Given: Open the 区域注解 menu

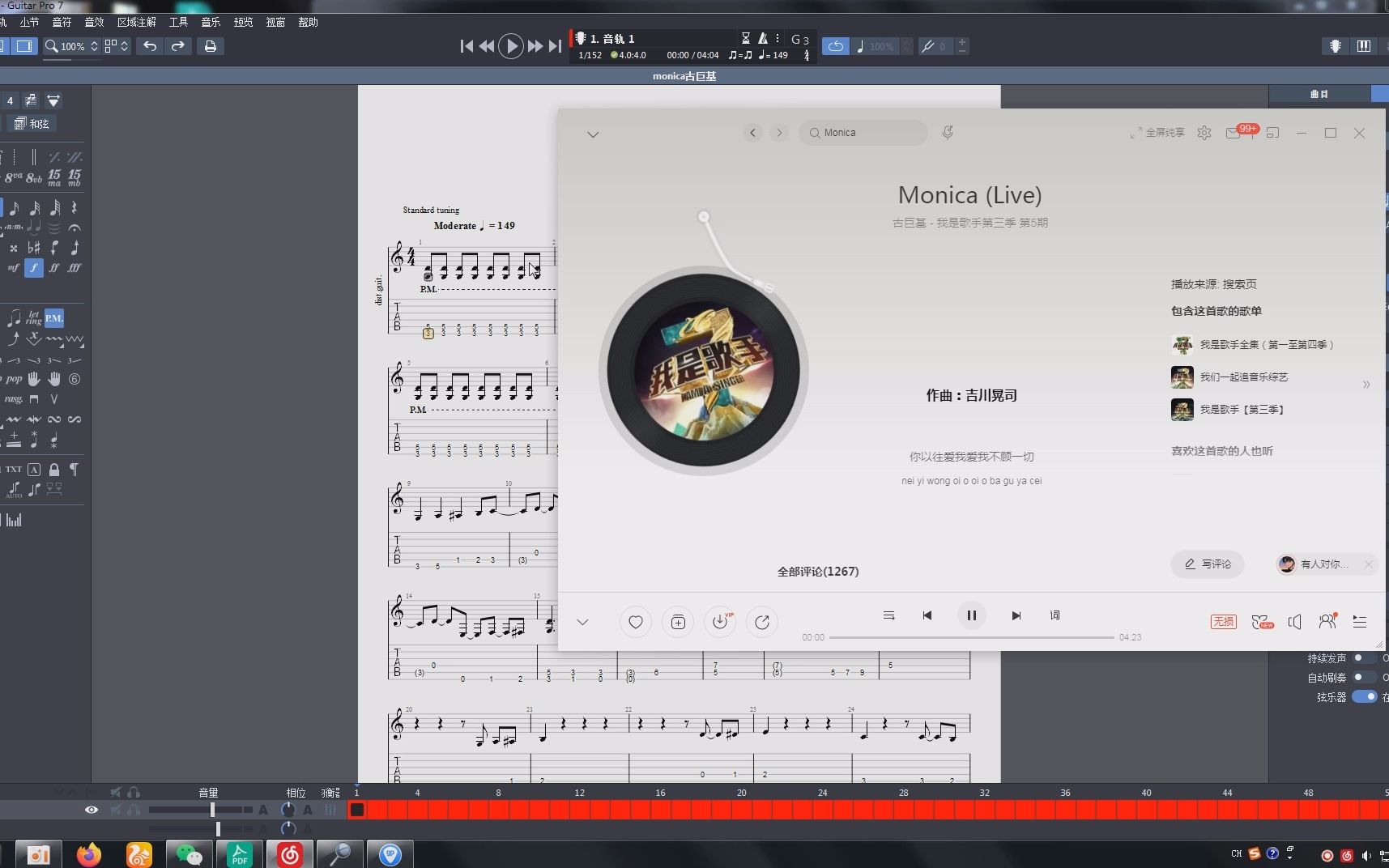Looking at the screenshot, I should tap(136, 22).
